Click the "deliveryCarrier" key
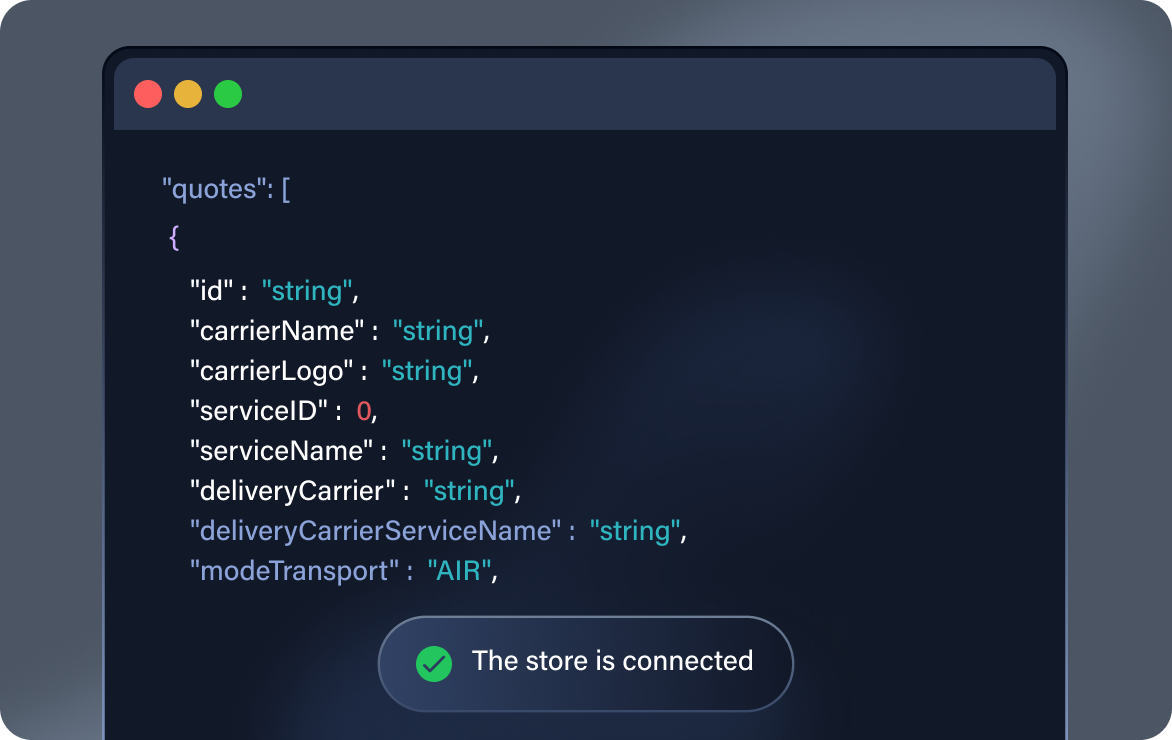 coord(294,491)
